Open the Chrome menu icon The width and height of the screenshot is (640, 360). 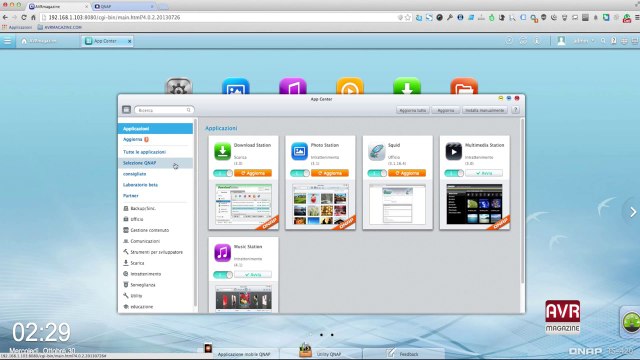(637, 18)
